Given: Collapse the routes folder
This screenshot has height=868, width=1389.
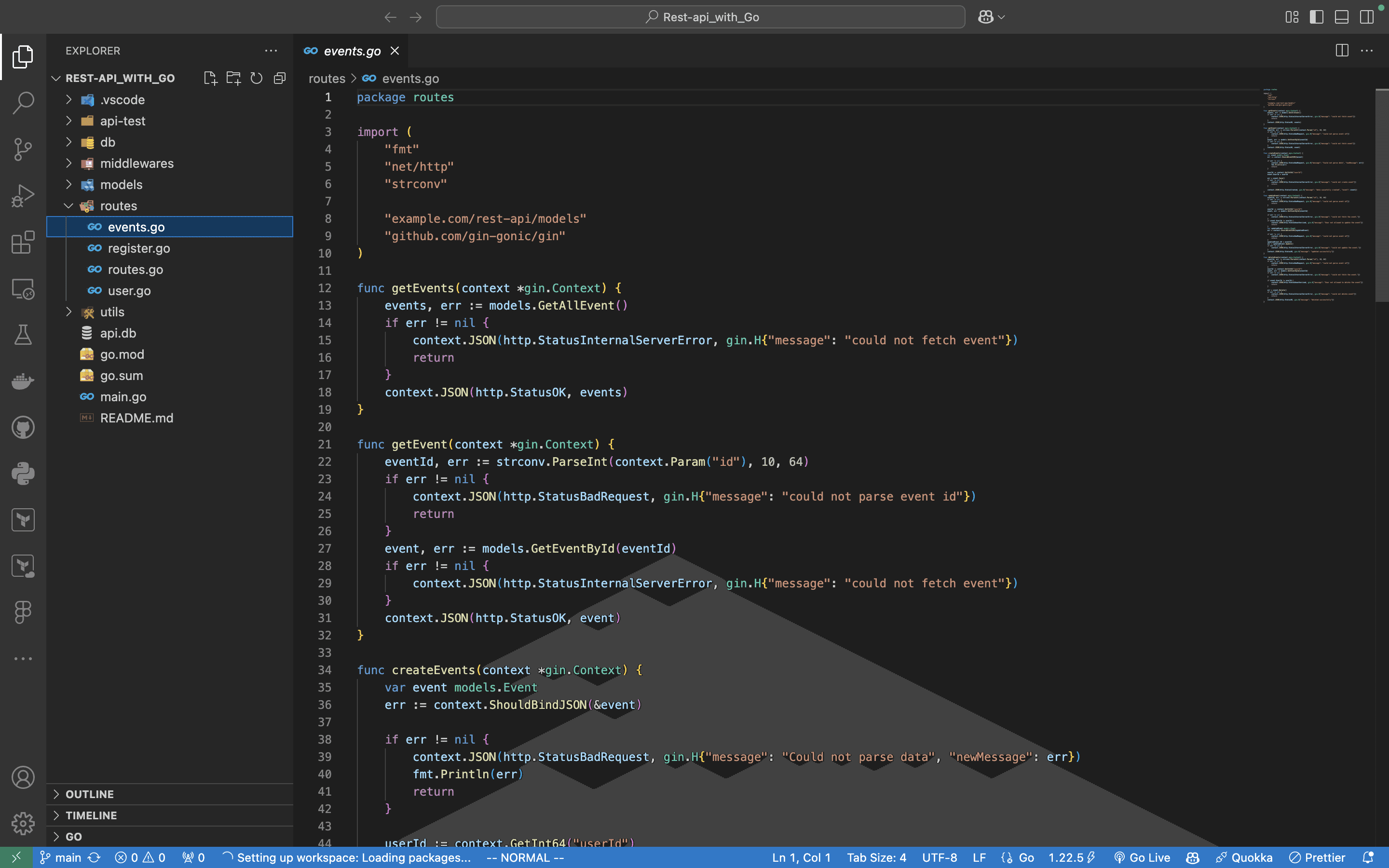Looking at the screenshot, I should (x=118, y=206).
